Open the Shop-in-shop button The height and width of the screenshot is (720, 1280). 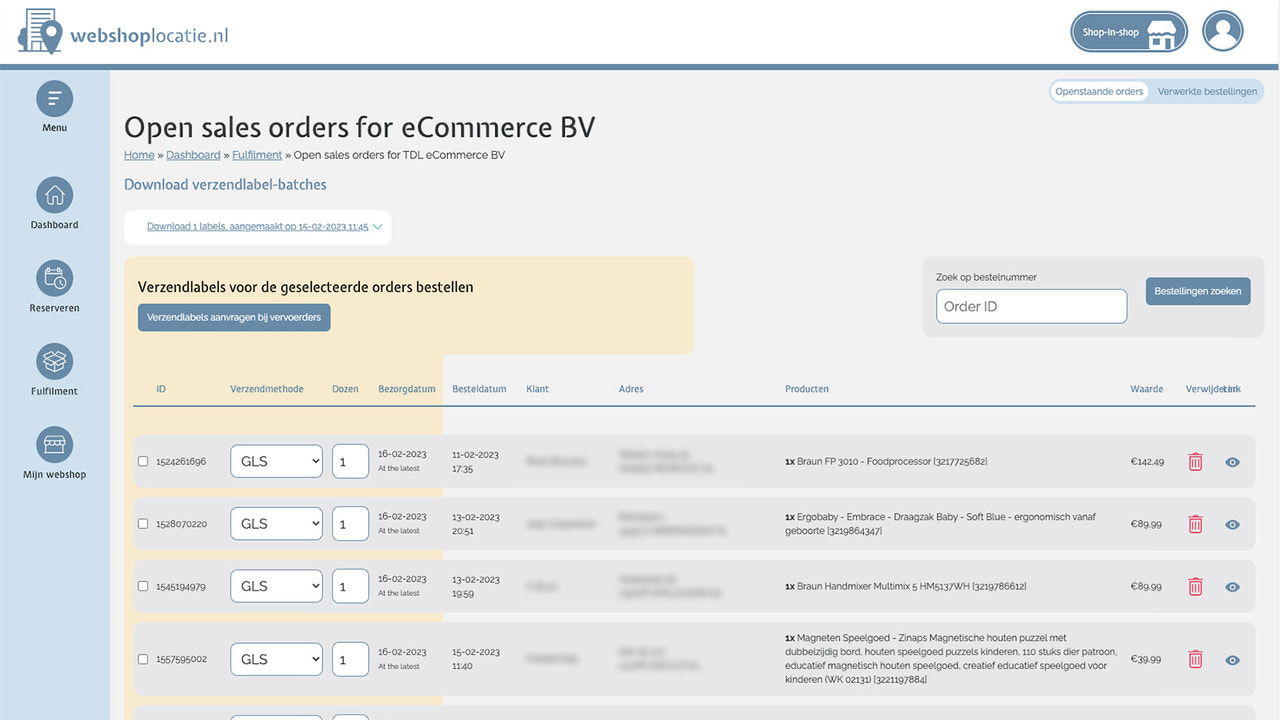pos(1129,32)
